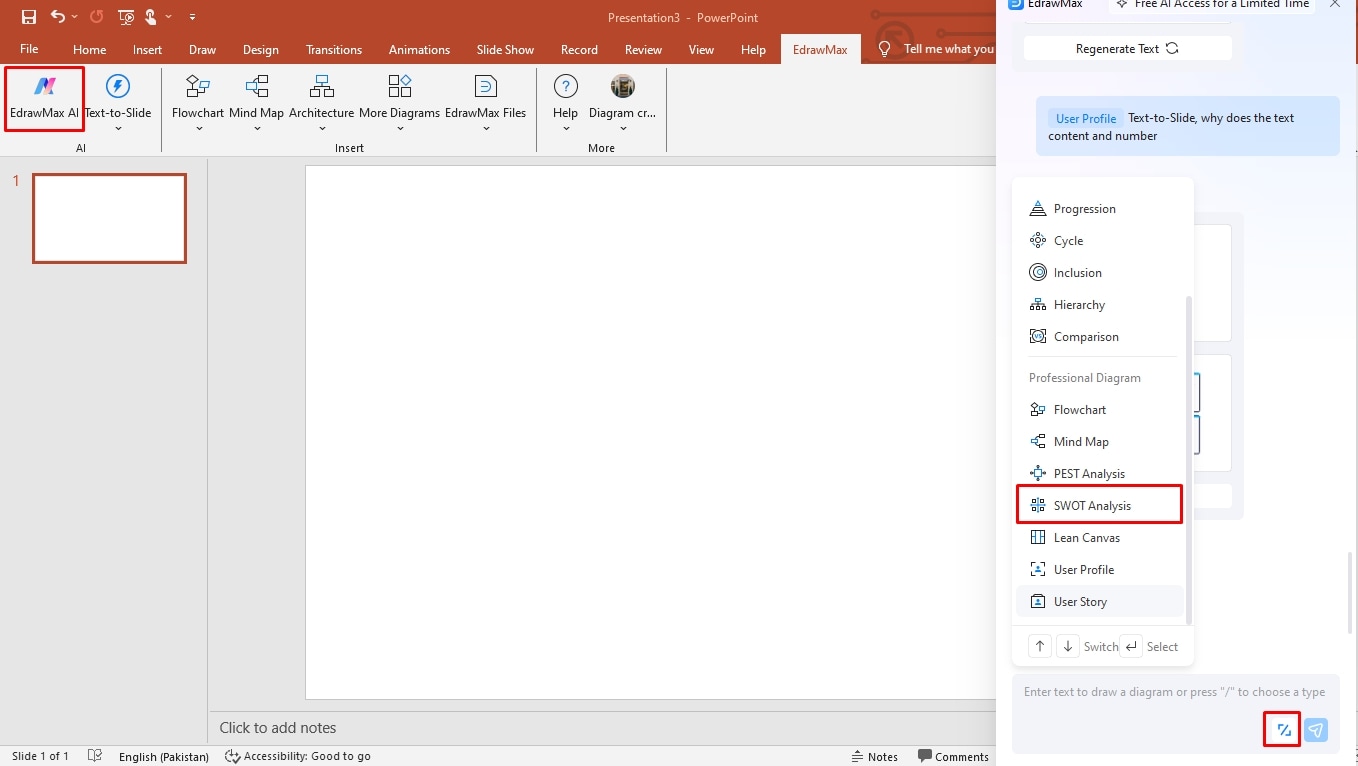Select Mind Map under Professional Diagram

[x=1100, y=442]
